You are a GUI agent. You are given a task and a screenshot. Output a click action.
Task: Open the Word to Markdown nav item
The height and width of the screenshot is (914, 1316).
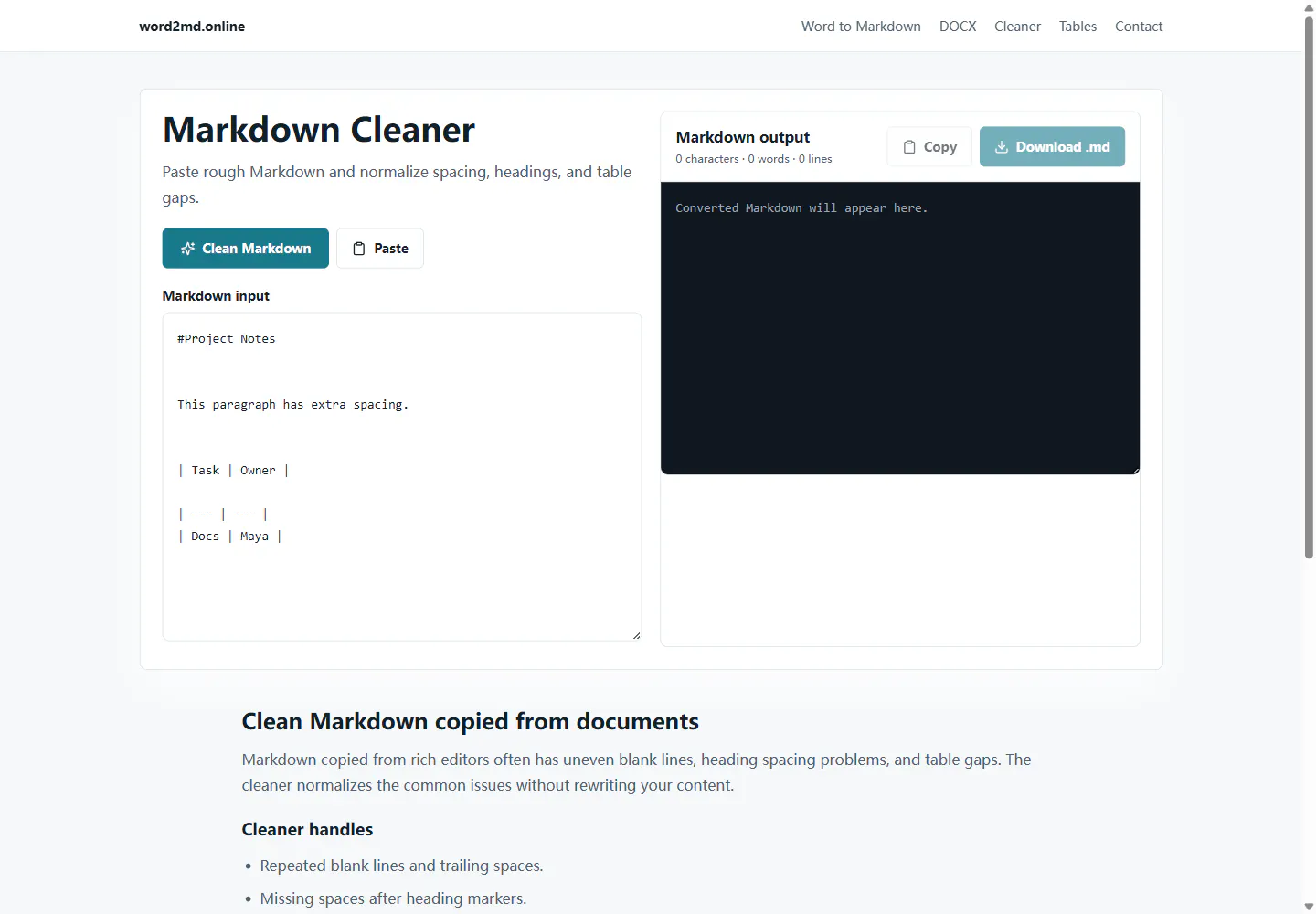click(x=861, y=27)
